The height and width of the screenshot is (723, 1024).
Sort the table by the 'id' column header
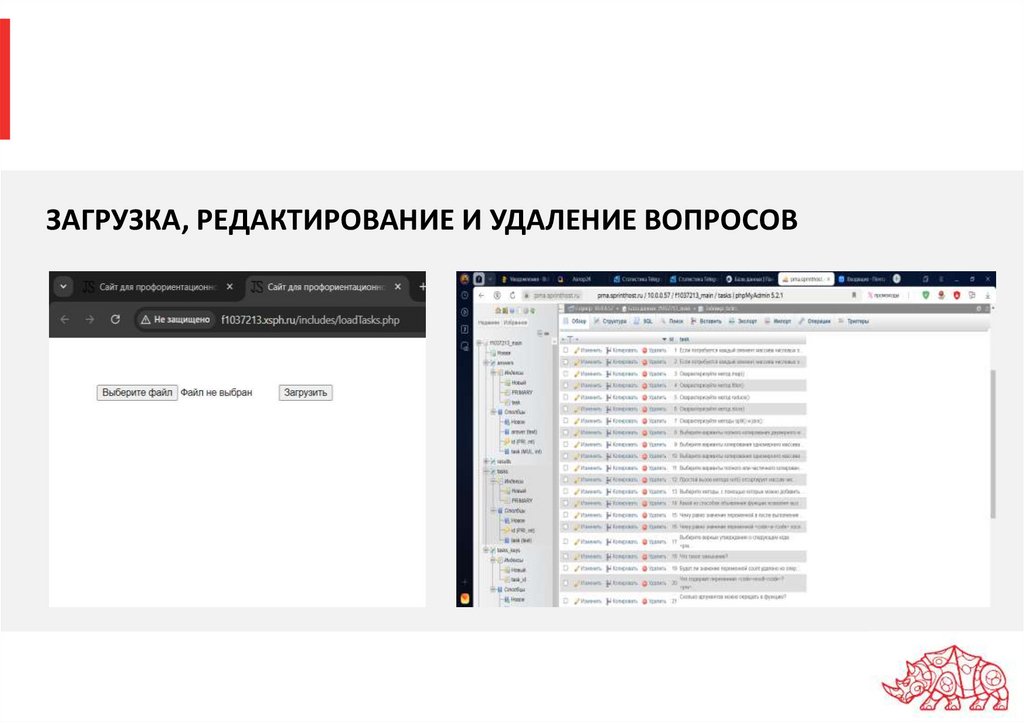coord(671,340)
